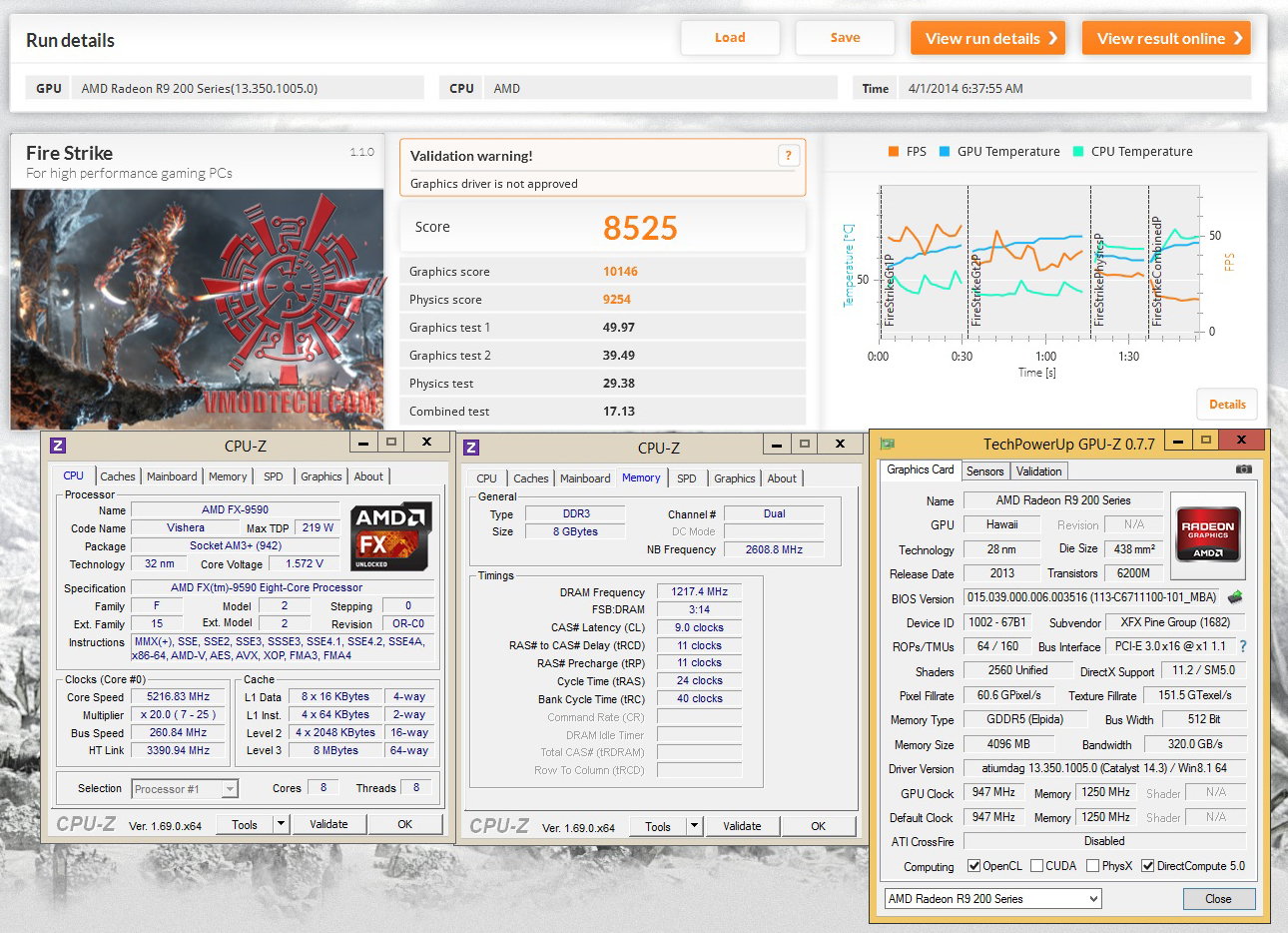Click the overall score 8525
The height and width of the screenshot is (933, 1288).
(x=640, y=228)
